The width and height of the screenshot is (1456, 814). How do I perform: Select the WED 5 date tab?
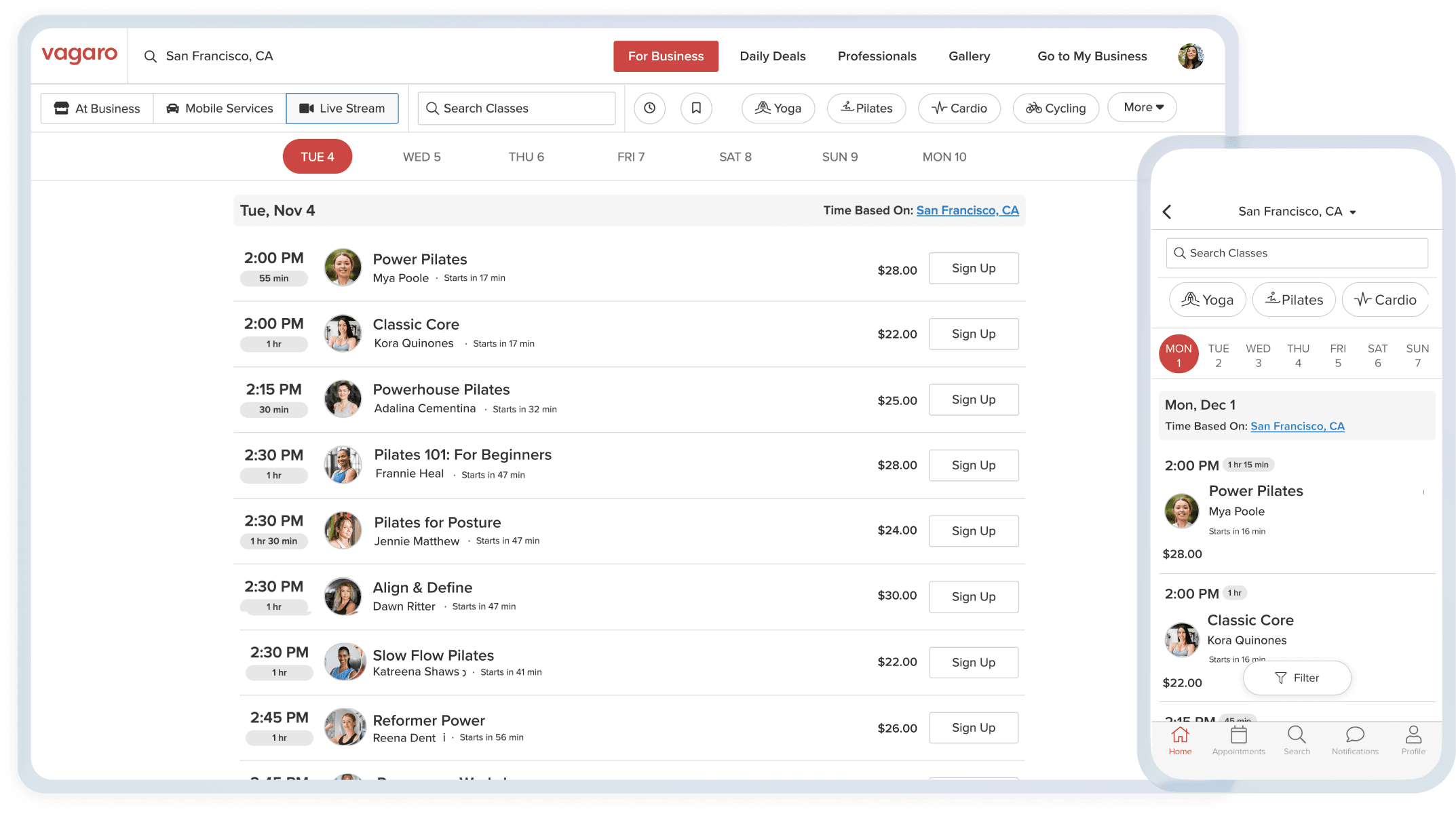coord(421,157)
